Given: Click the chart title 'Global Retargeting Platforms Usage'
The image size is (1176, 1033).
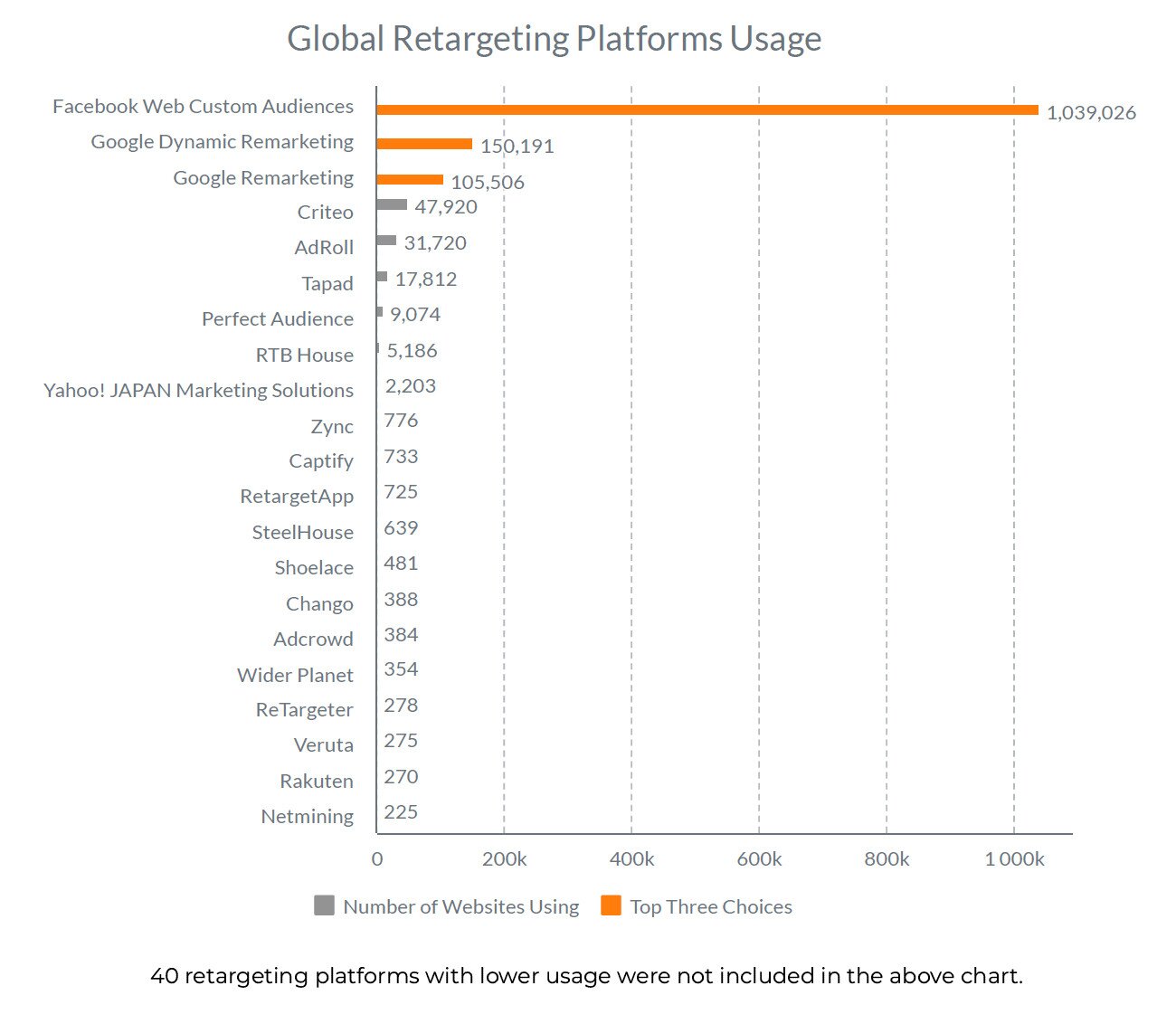Looking at the screenshot, I should coord(555,39).
